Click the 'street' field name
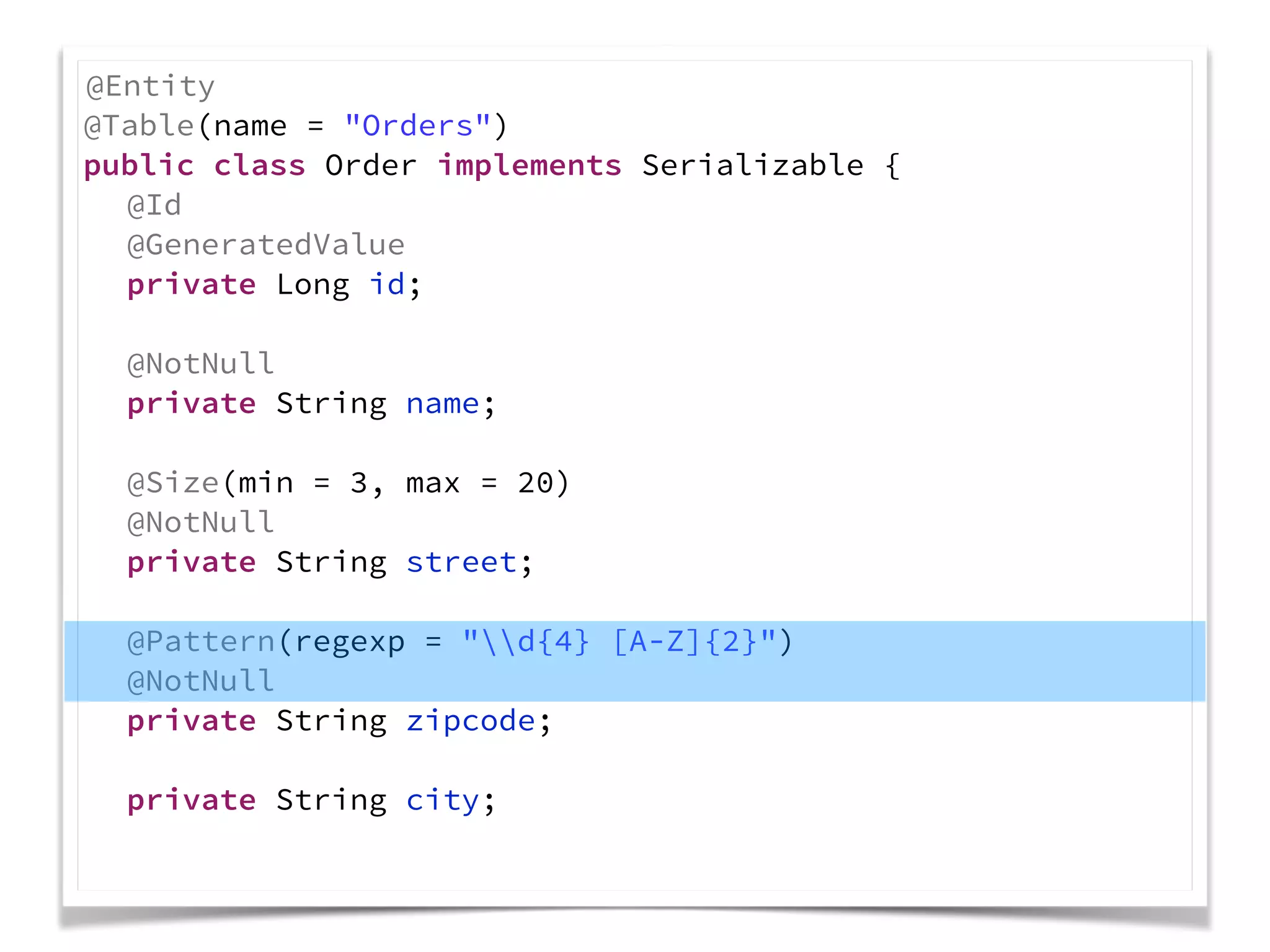The height and width of the screenshot is (952, 1270). tap(461, 562)
